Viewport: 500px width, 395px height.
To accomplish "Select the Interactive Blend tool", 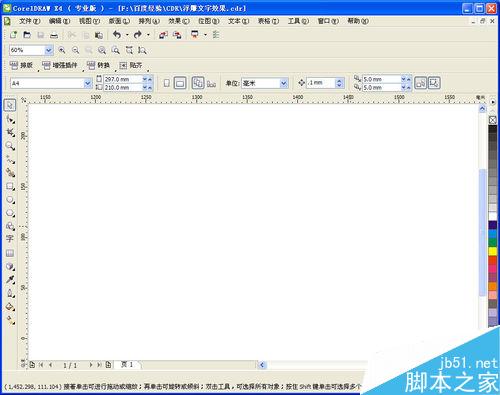I will pyautogui.click(x=10, y=266).
